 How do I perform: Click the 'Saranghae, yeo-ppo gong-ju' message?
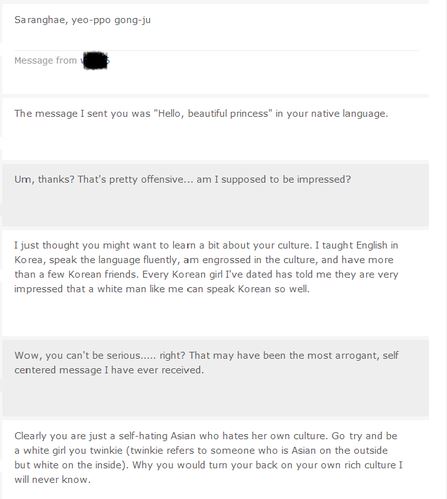(82, 20)
